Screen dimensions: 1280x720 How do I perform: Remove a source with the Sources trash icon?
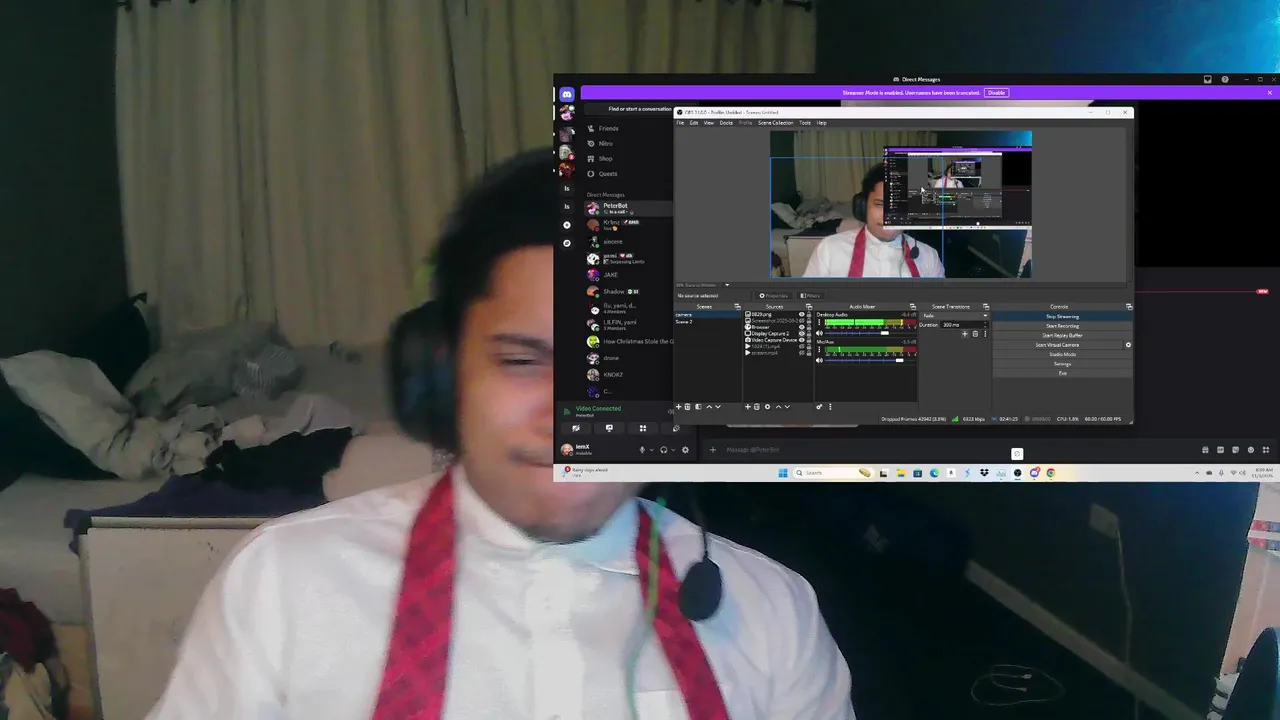click(757, 407)
